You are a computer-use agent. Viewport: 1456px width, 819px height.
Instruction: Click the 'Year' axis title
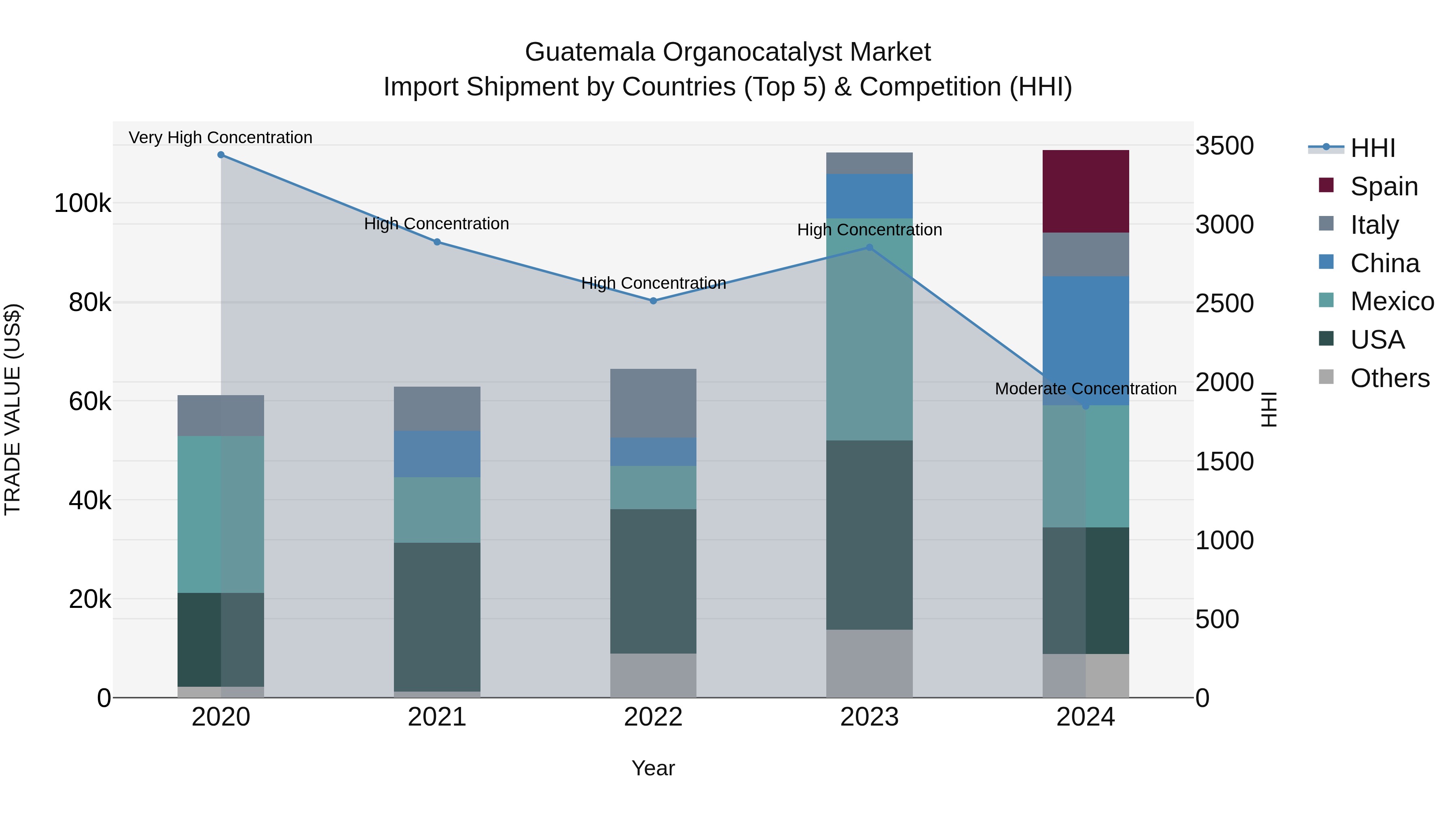click(654, 769)
